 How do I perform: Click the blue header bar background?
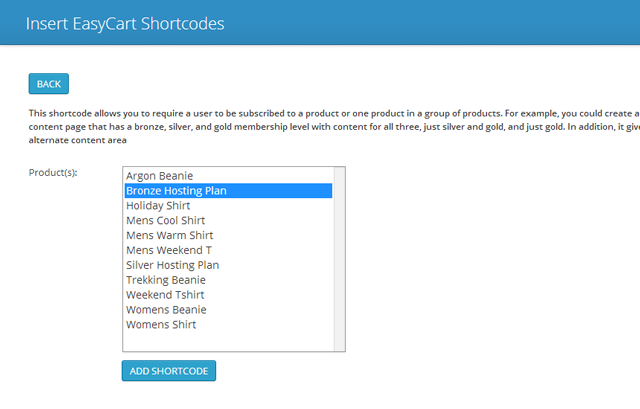450,22
